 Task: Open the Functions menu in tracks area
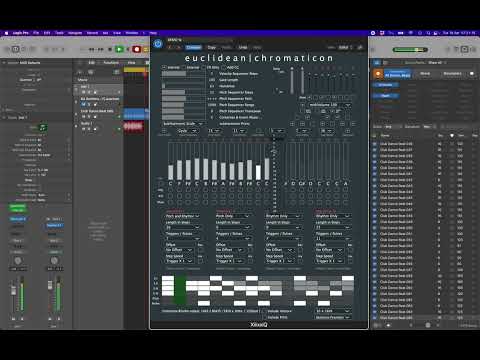(x=111, y=63)
